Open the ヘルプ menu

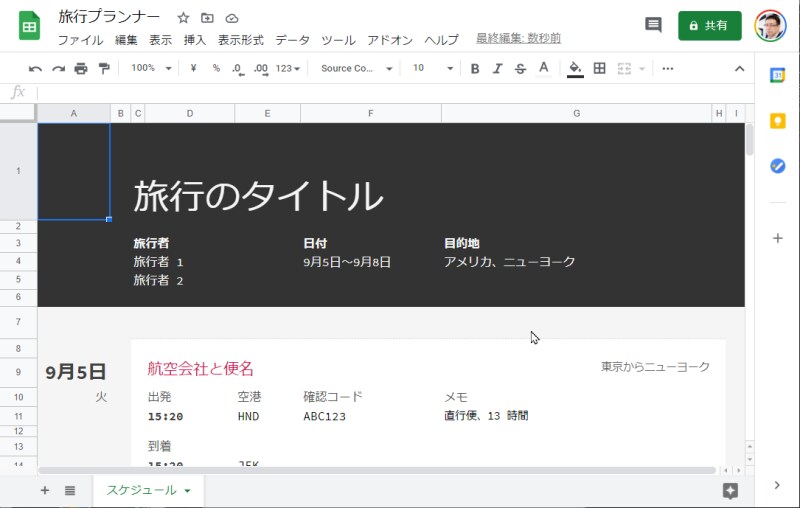441,40
